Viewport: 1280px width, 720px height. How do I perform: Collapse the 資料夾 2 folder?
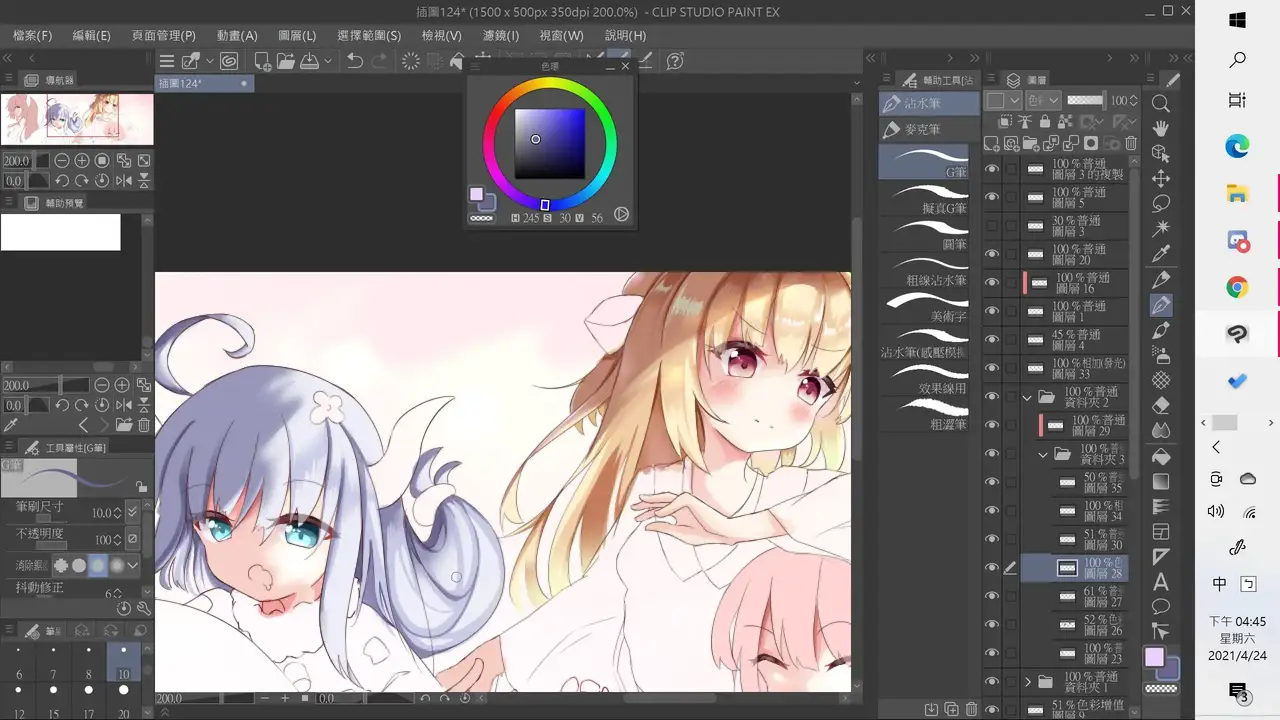pyautogui.click(x=1027, y=397)
